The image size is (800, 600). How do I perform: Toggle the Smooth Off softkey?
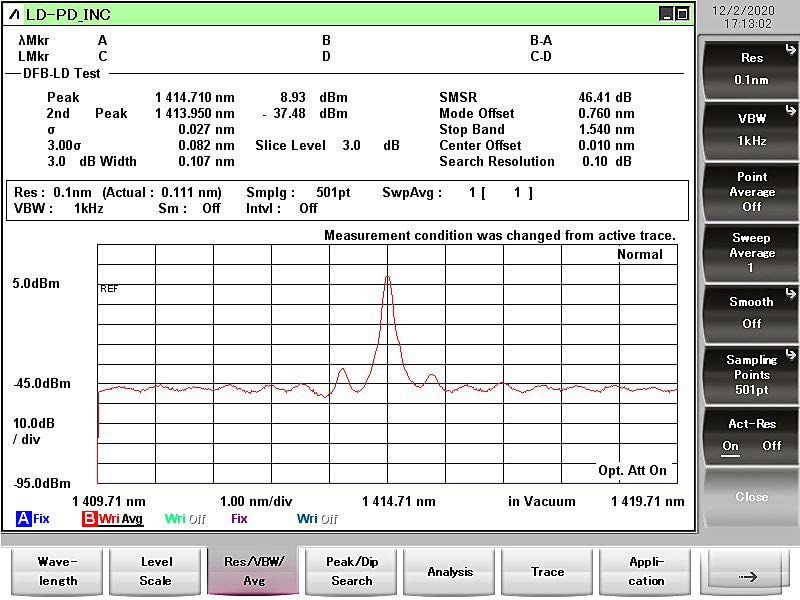tap(751, 312)
